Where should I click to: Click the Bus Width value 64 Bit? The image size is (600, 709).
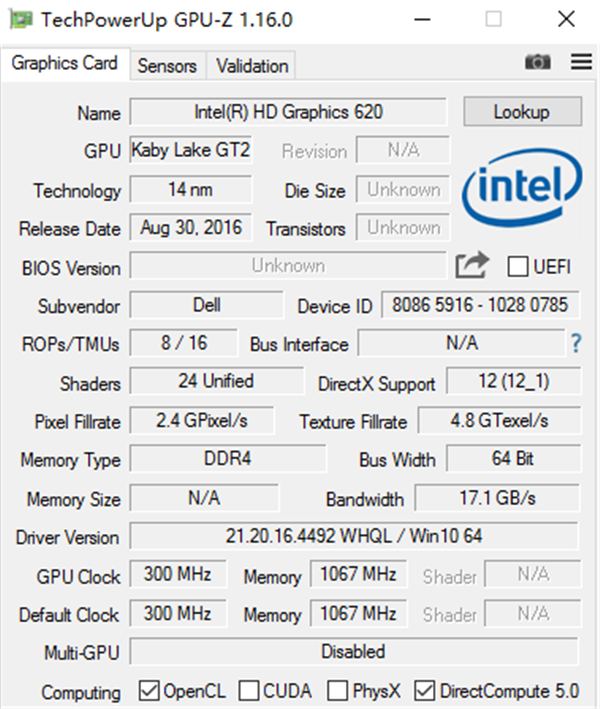(514, 459)
